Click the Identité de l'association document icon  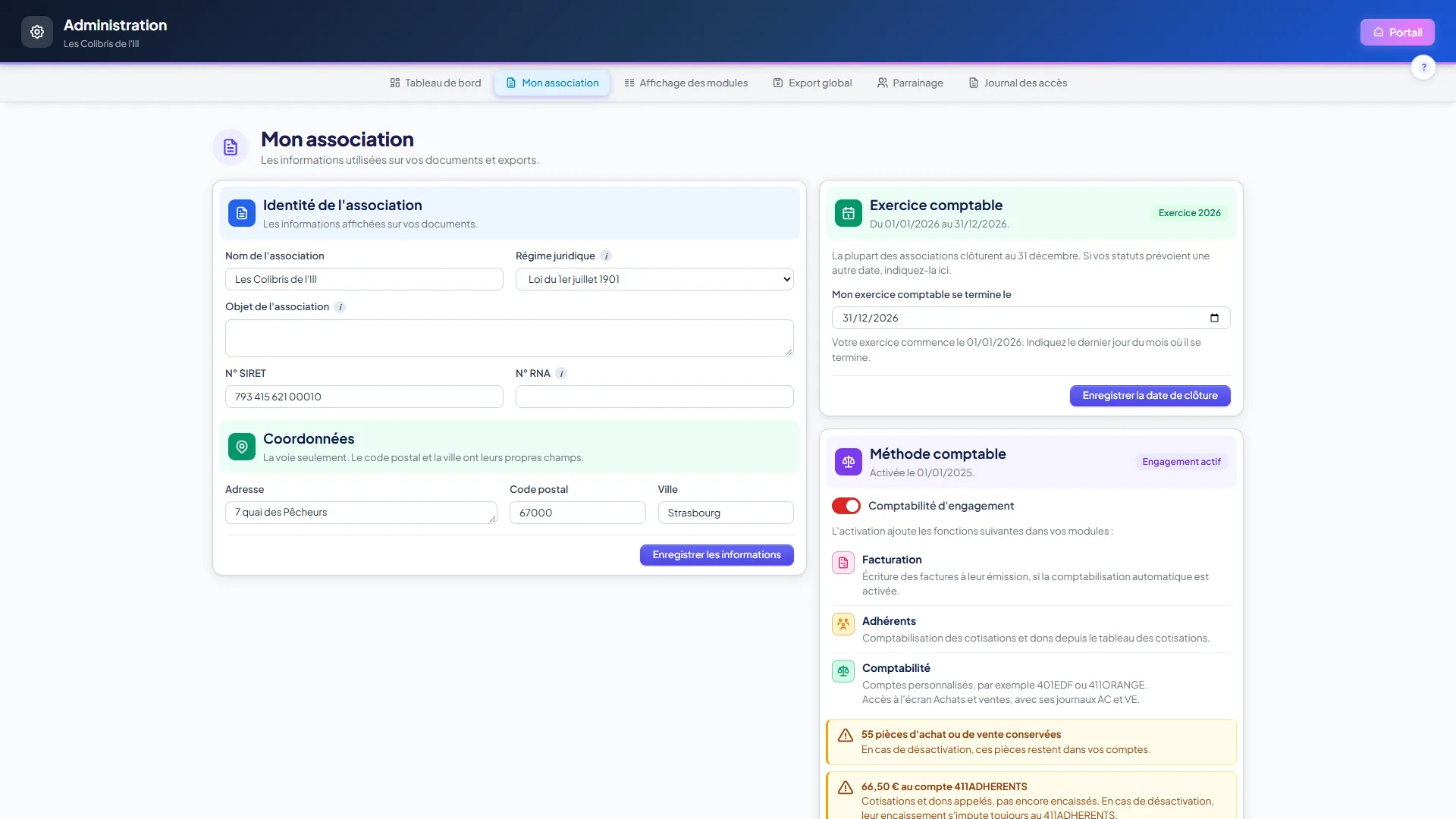242,214
